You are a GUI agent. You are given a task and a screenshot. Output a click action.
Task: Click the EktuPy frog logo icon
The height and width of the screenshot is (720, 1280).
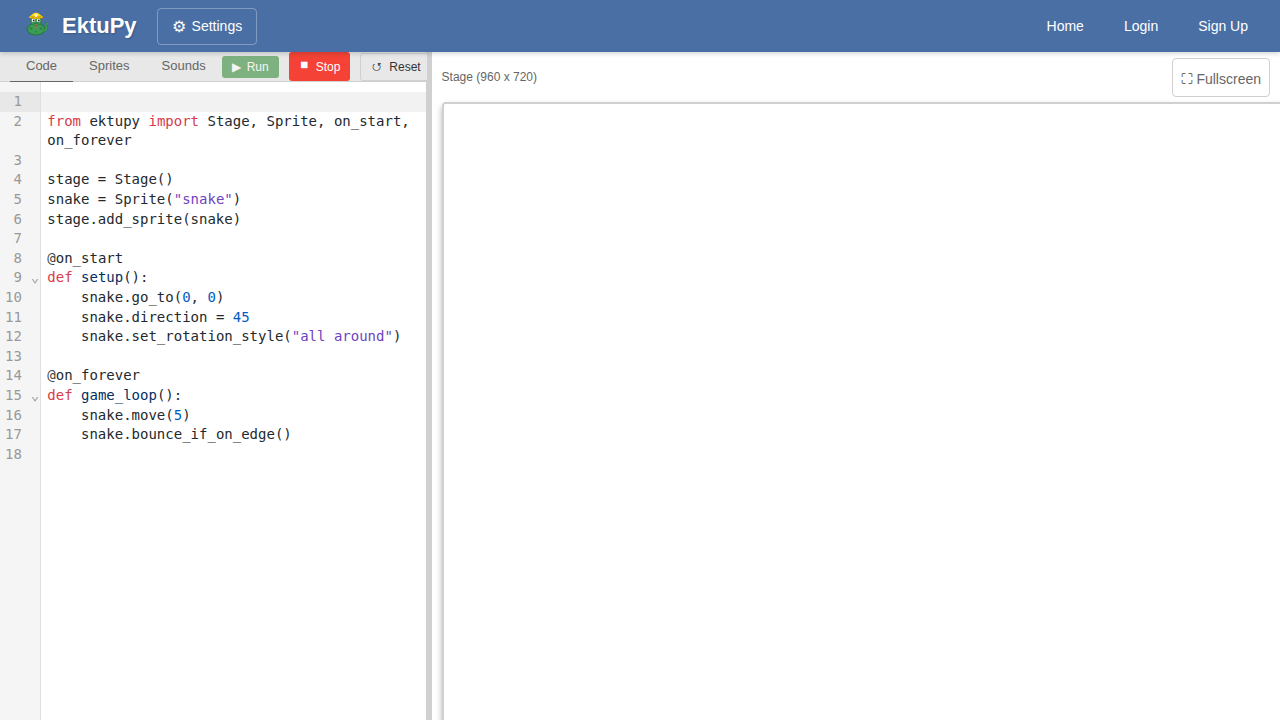point(37,25)
